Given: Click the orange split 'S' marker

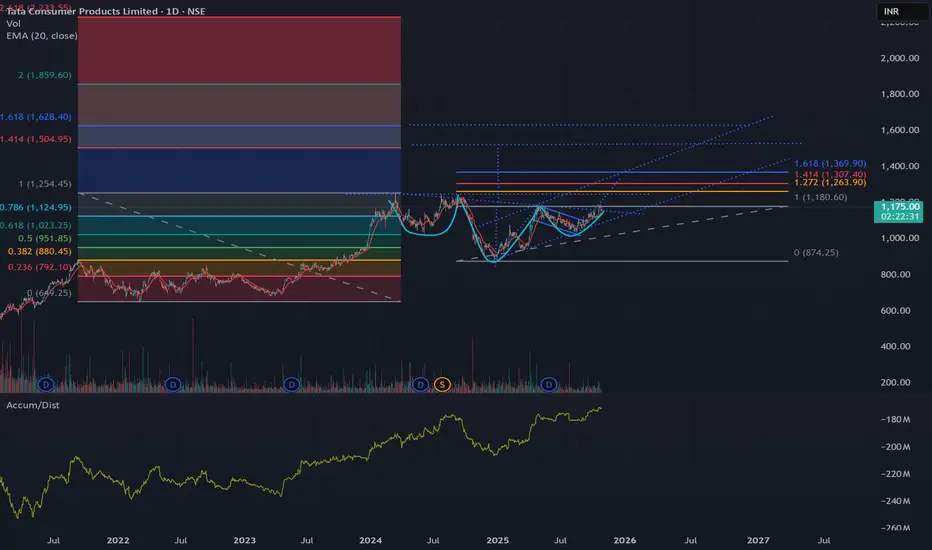Looking at the screenshot, I should click(442, 385).
